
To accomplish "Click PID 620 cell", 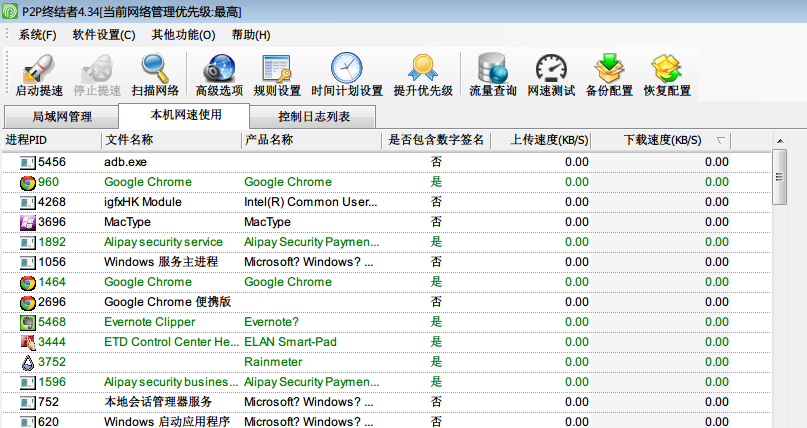I will tap(48, 422).
